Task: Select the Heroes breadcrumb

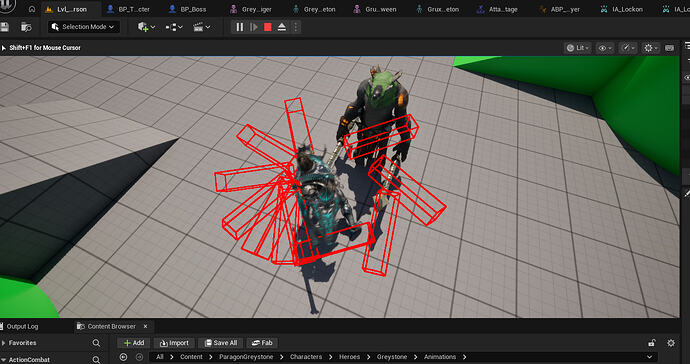Action: pos(349,357)
